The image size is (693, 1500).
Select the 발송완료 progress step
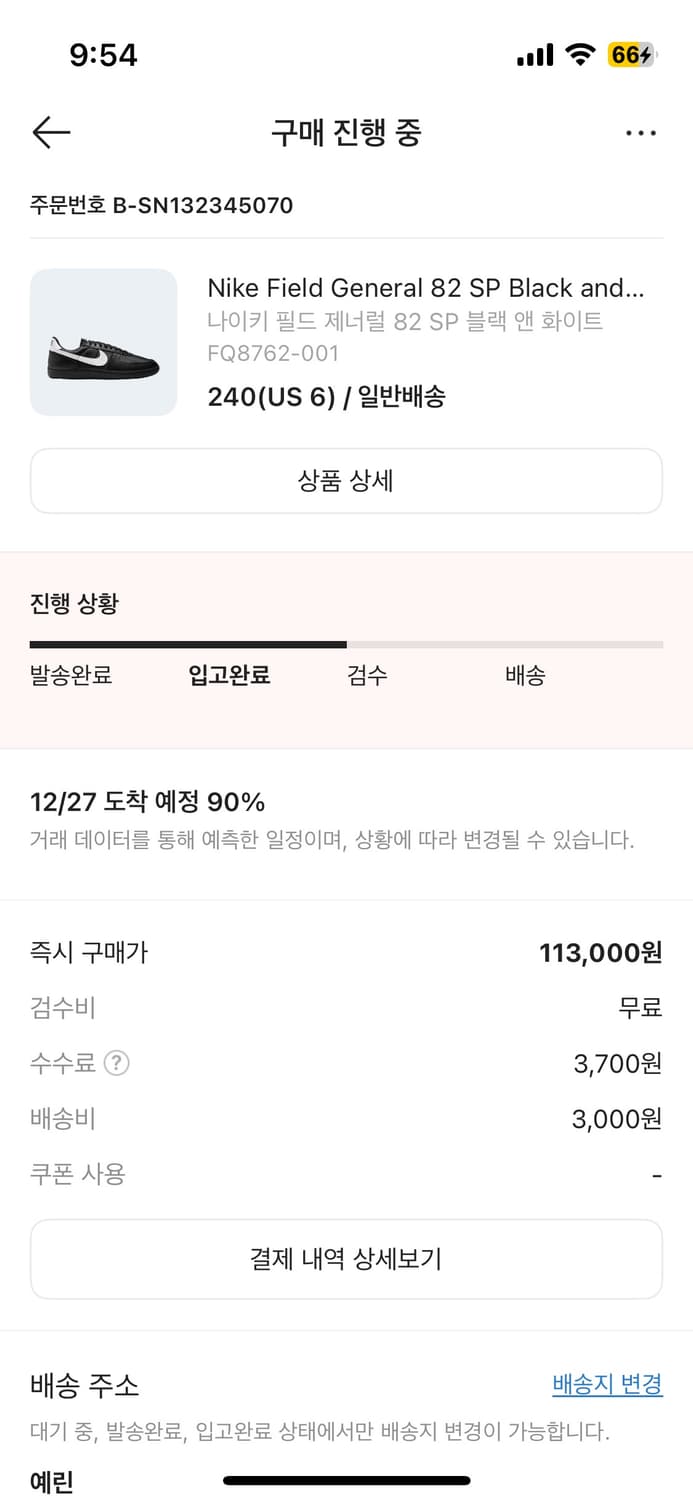point(70,676)
